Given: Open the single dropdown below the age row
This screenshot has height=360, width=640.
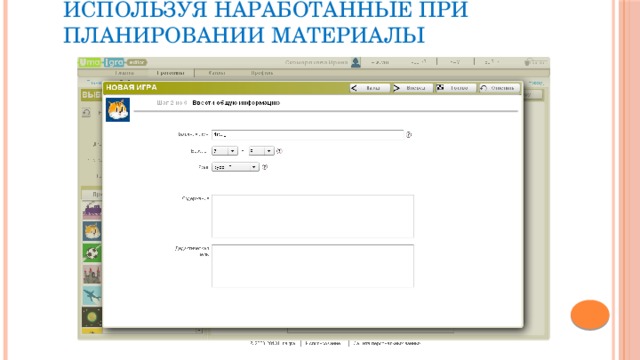Looking at the screenshot, I should point(235,167).
